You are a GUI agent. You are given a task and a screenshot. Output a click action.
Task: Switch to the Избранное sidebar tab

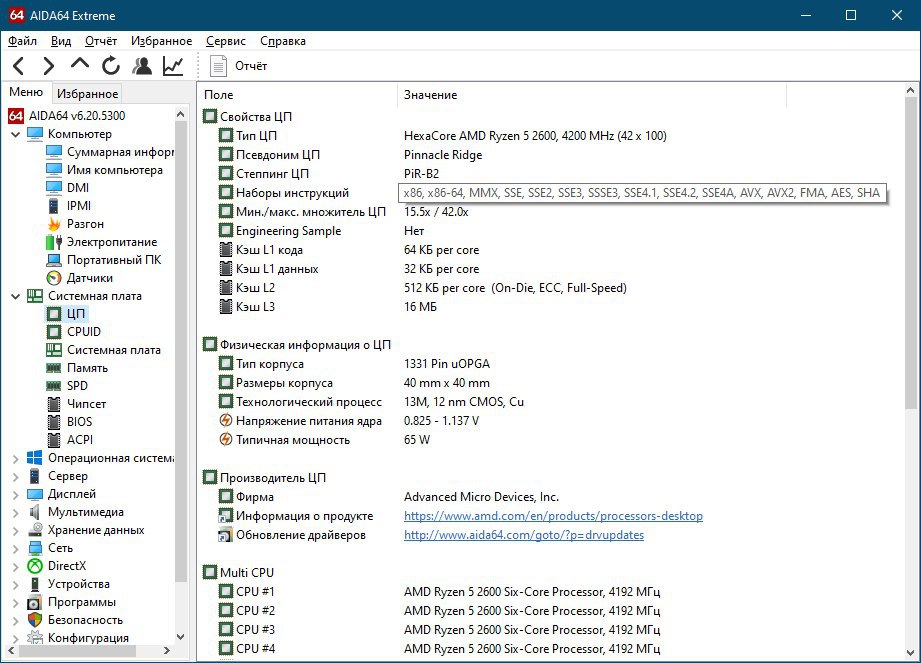click(88, 93)
